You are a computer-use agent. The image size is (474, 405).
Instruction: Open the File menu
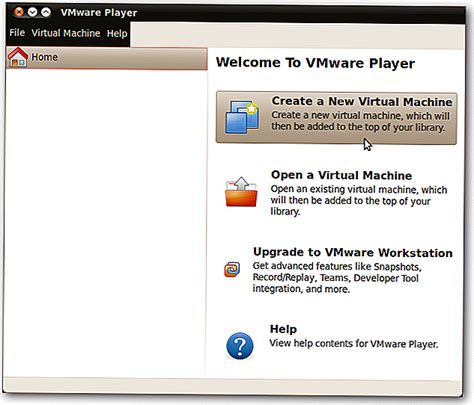tap(17, 33)
